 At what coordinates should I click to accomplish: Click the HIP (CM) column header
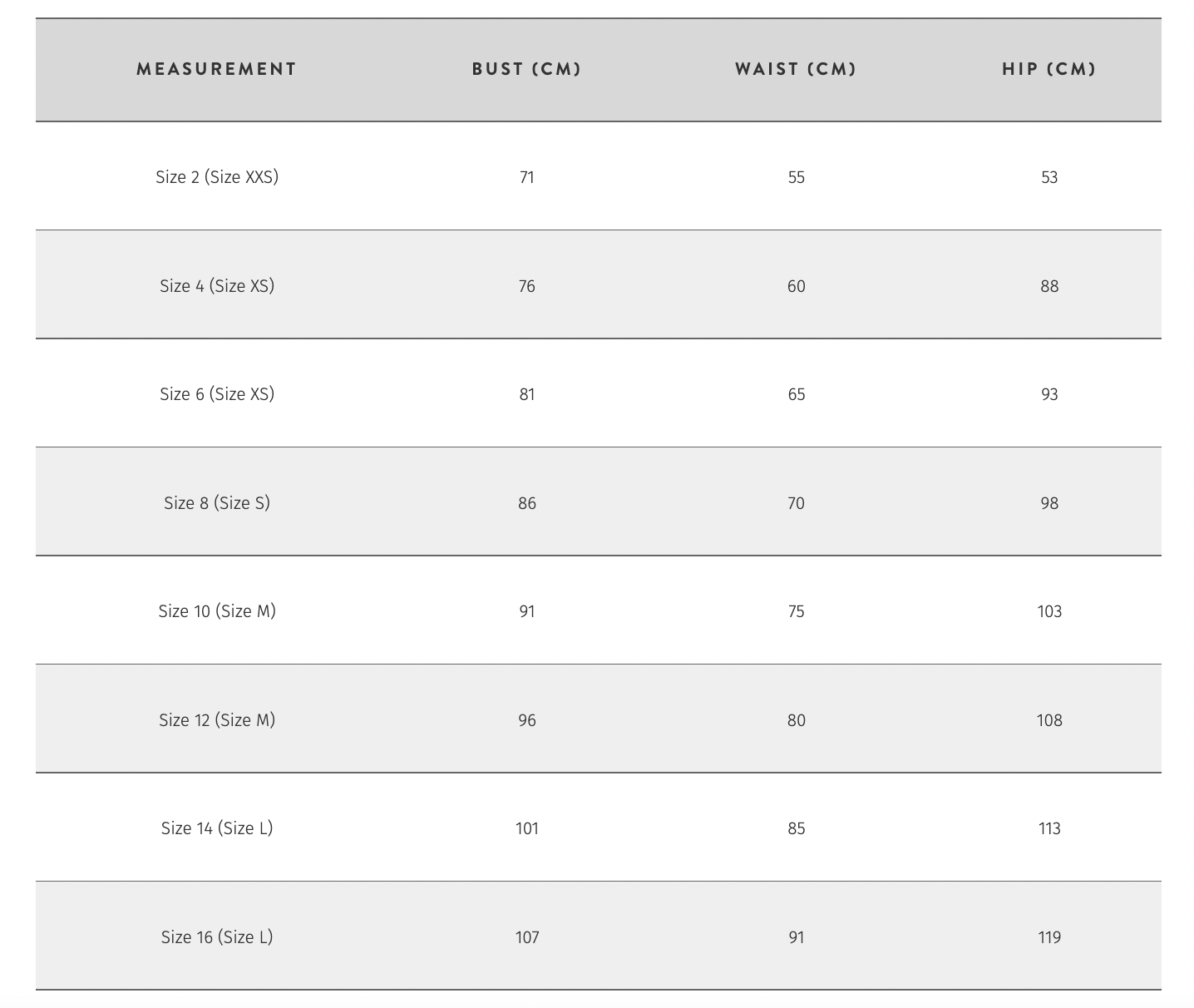[x=1048, y=69]
